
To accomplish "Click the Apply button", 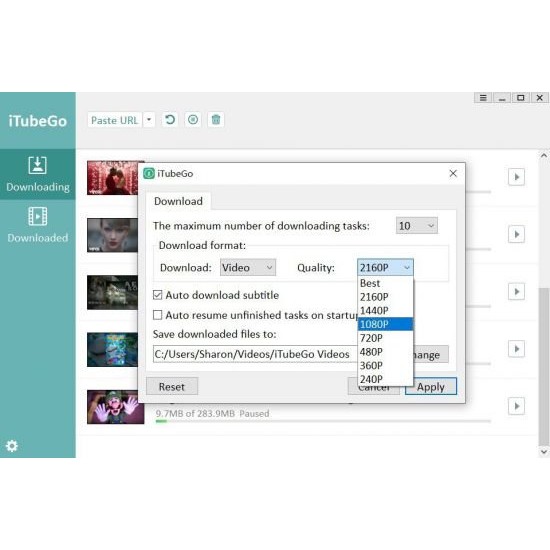I will [x=431, y=386].
